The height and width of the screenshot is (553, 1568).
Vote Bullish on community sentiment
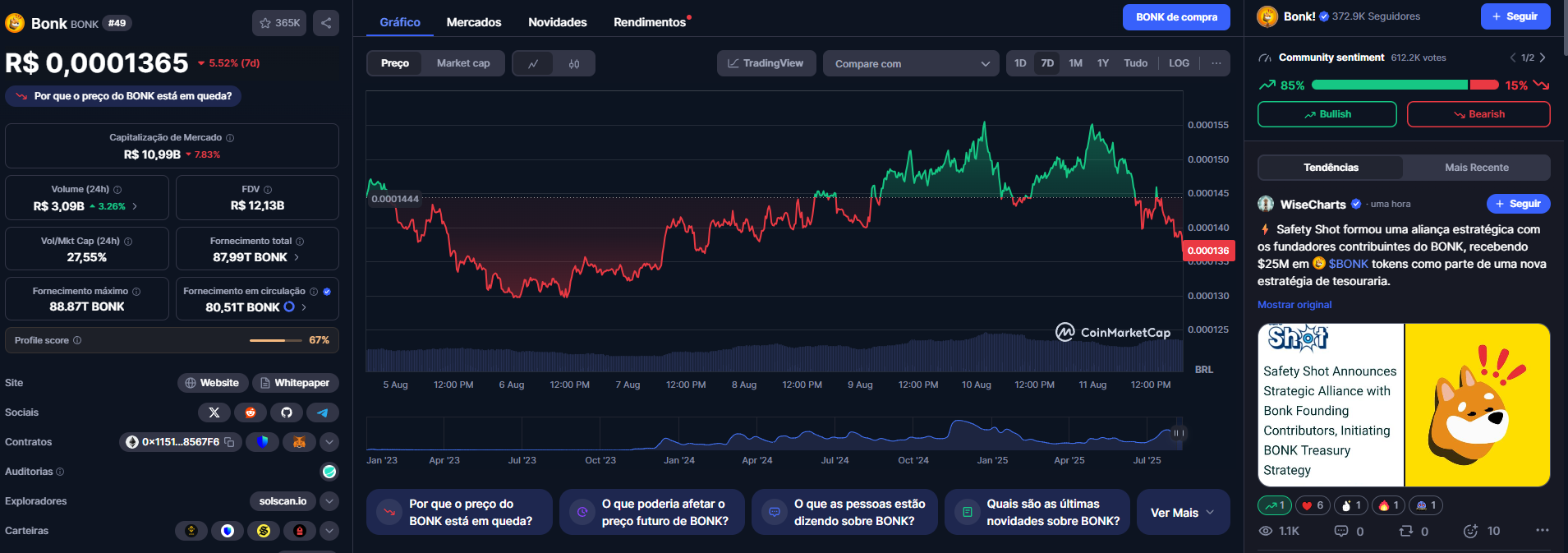[x=1327, y=114]
